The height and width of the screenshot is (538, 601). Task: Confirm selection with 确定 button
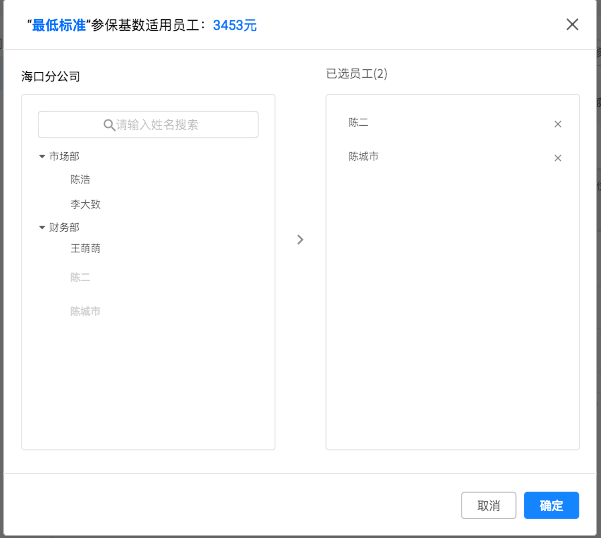tap(551, 506)
